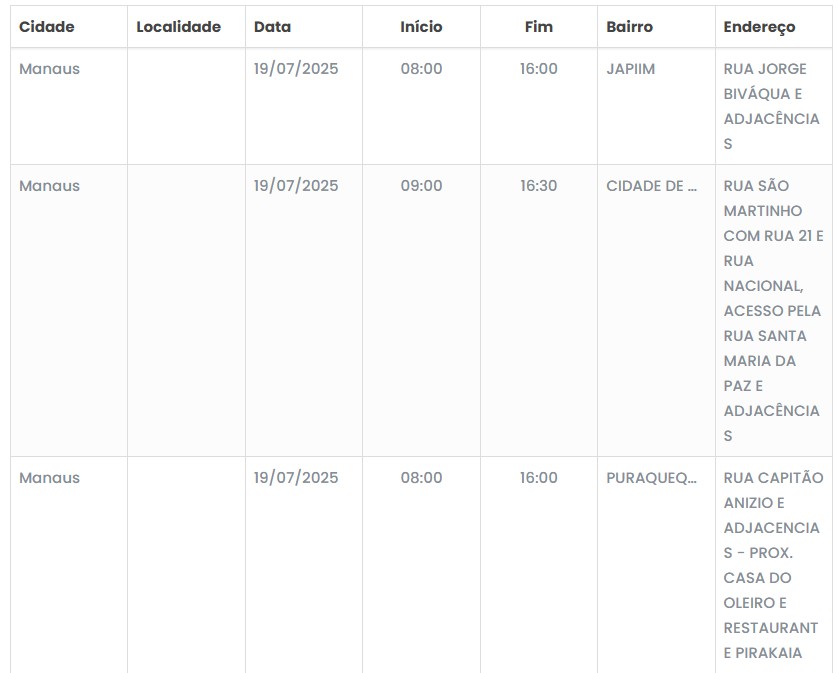Click the JAPIIM bairro cell
Screen dimensions: 838x673
coord(631,69)
